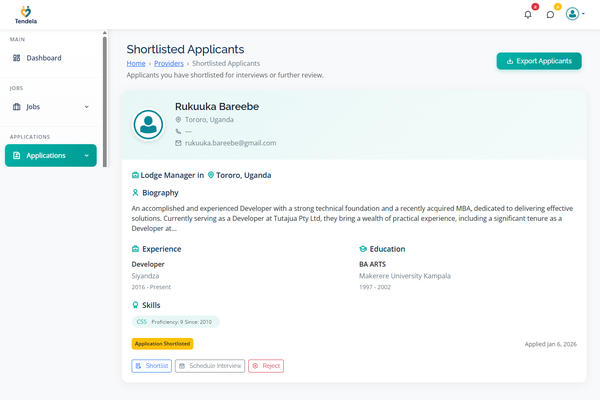Click the Schedule Interview button

coord(210,366)
